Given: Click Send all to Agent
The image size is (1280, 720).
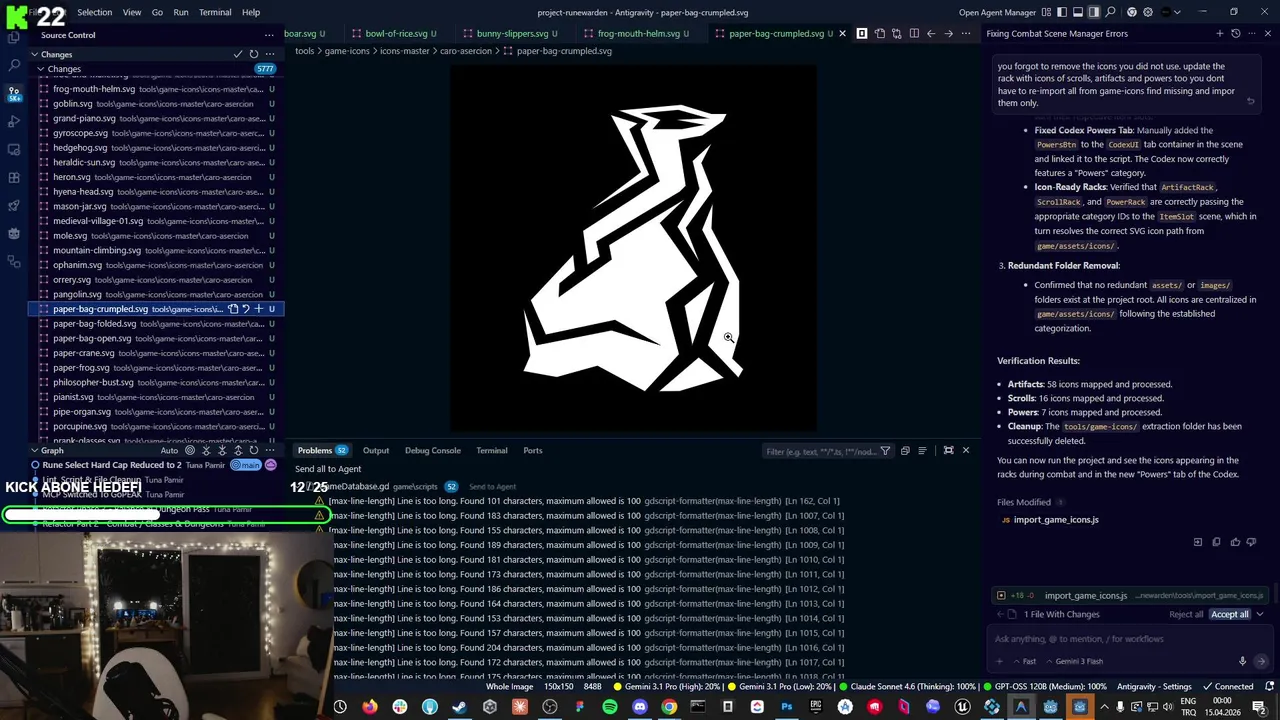Looking at the screenshot, I should point(328,469).
